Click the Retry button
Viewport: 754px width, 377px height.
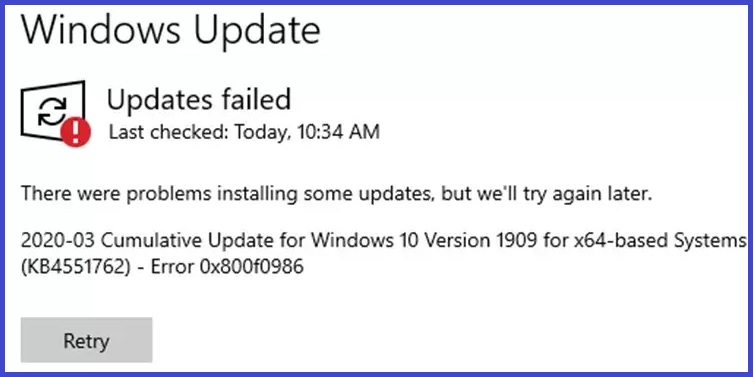(87, 340)
